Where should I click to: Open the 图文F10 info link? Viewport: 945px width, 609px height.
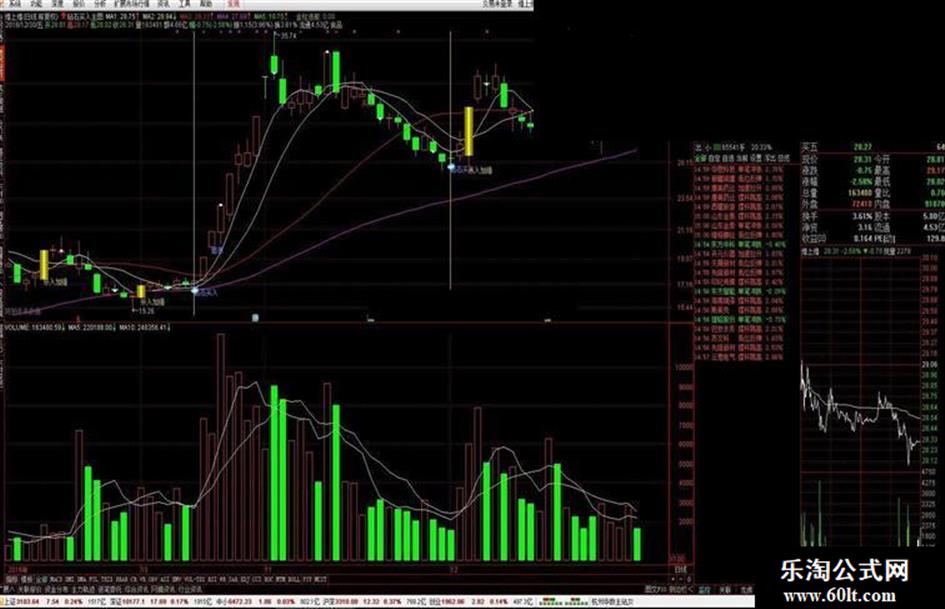(x=655, y=590)
